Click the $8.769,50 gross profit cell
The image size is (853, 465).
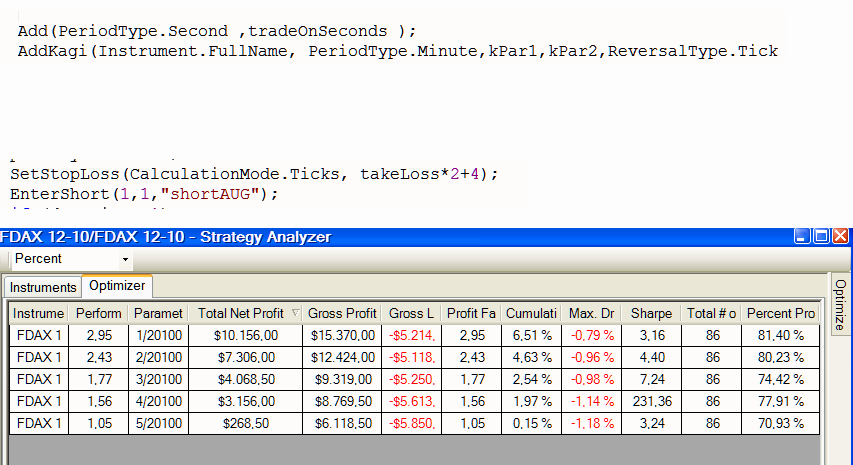(x=342, y=401)
